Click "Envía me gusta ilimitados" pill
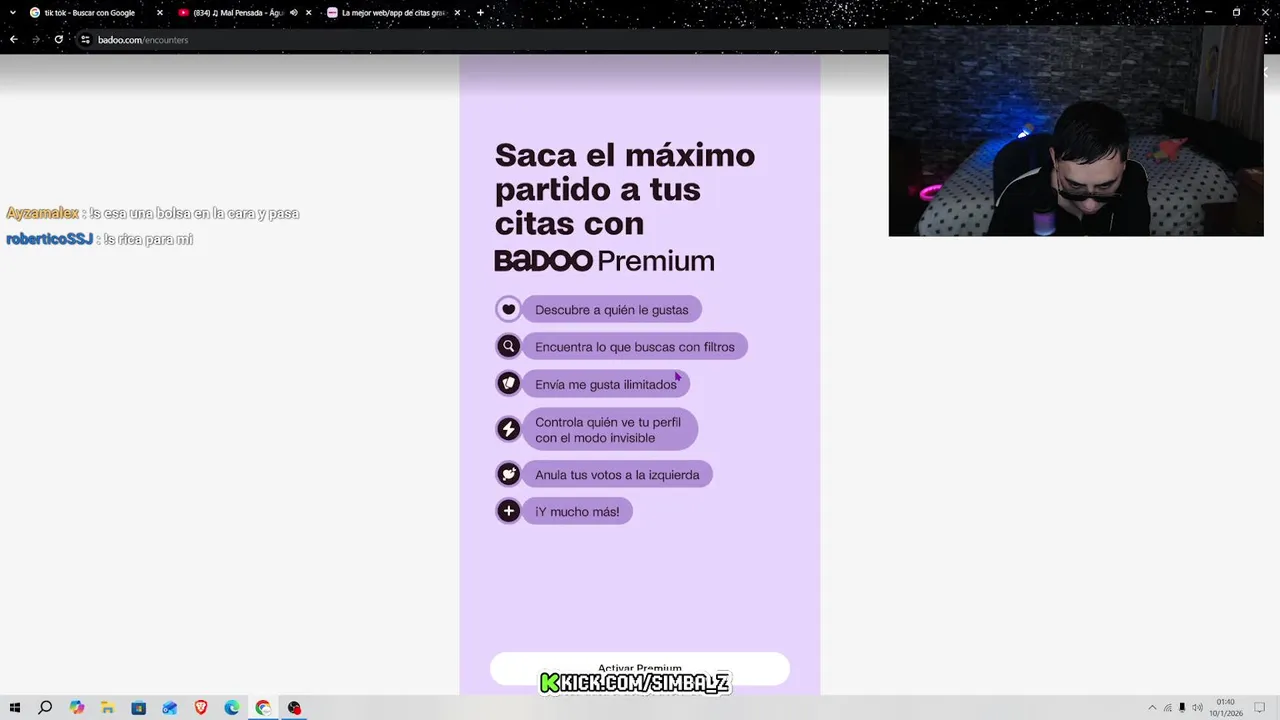 coord(606,384)
